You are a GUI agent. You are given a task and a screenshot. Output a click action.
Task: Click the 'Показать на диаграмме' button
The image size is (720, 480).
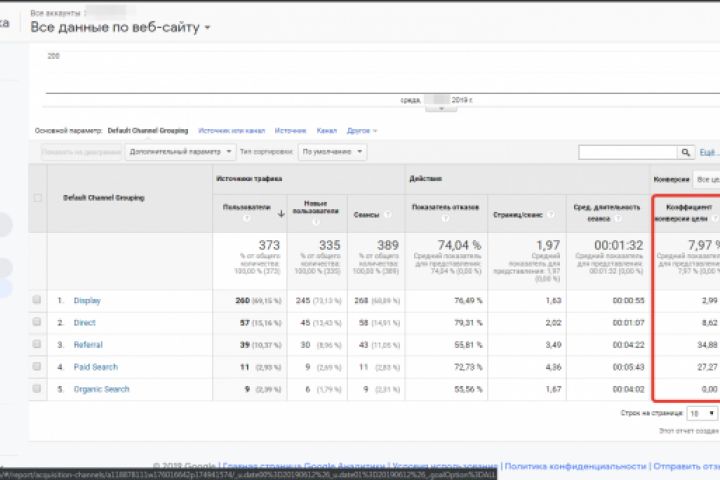coord(81,152)
